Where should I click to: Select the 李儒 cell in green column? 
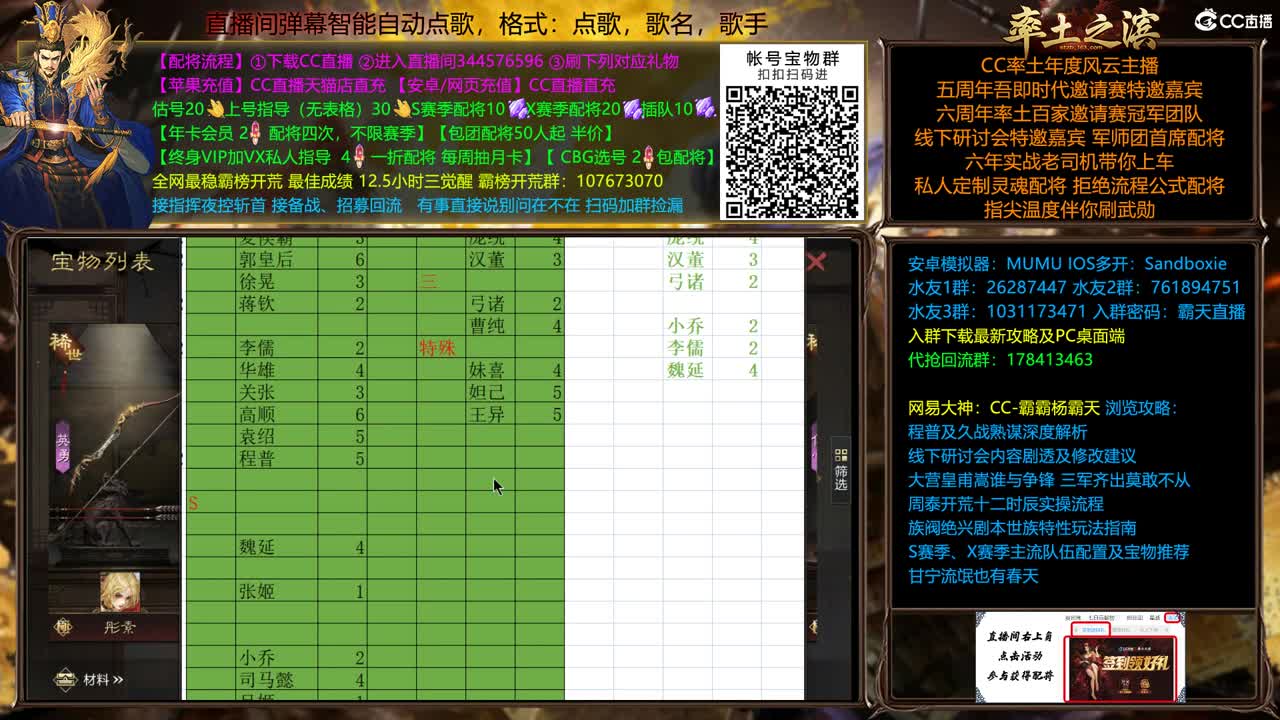point(276,348)
